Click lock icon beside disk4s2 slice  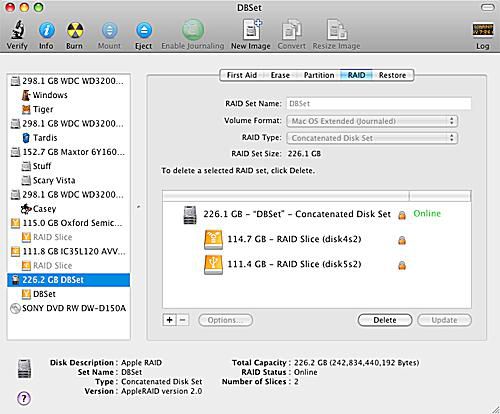pos(402,240)
